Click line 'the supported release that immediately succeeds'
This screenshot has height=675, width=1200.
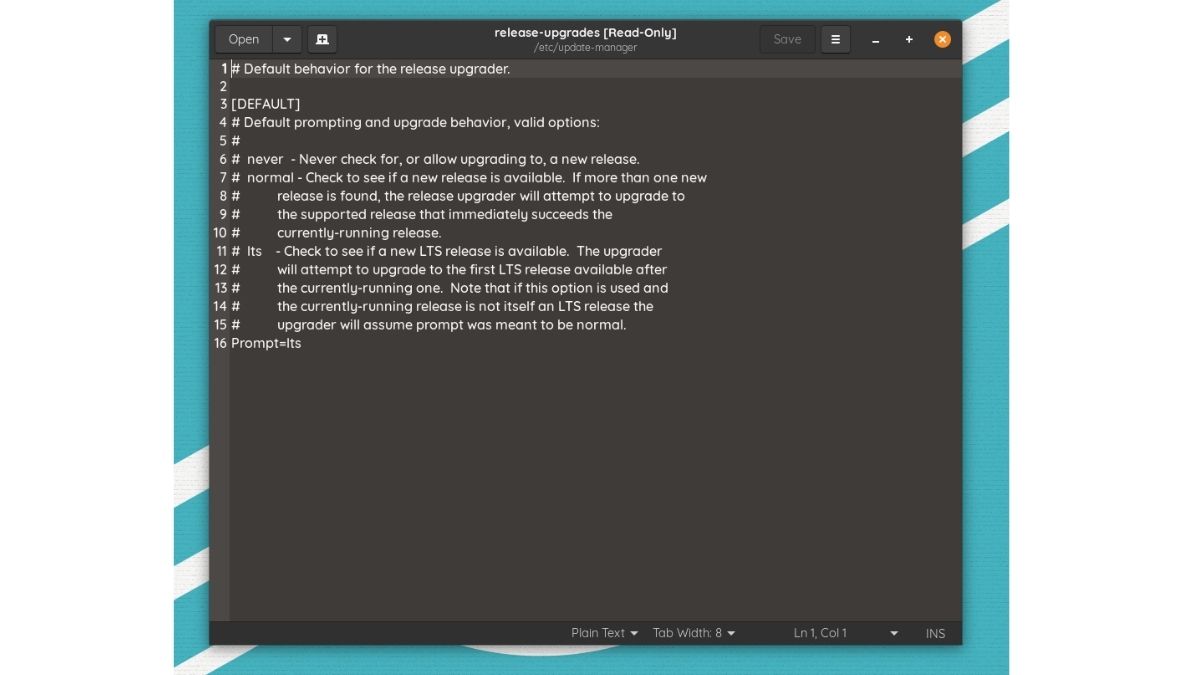[x=422, y=214]
